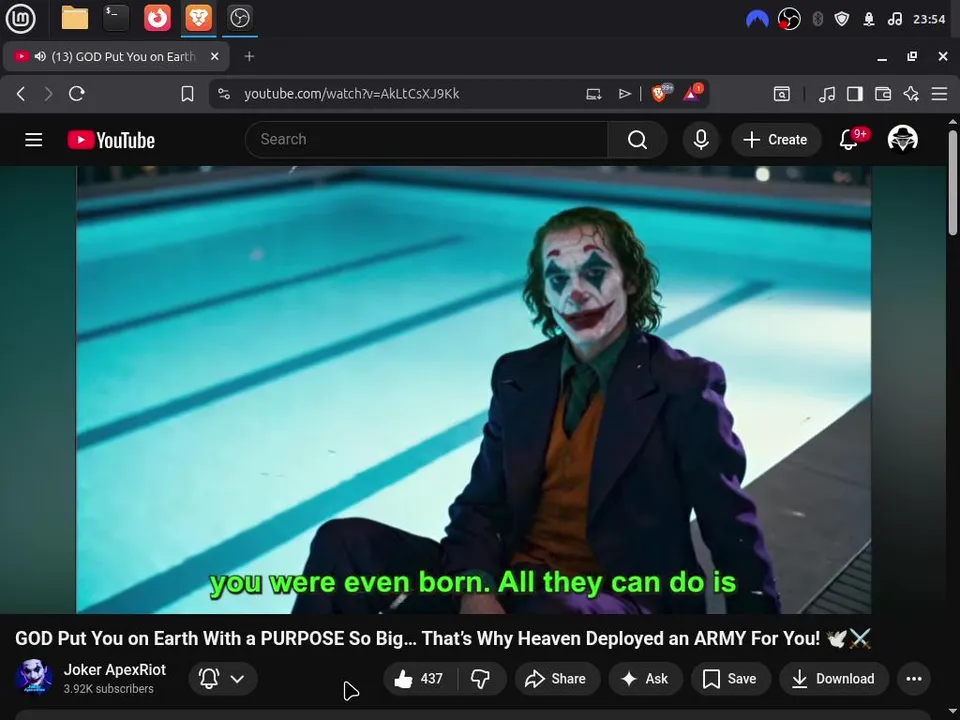Click the video player to pause
The width and height of the screenshot is (960, 720).
click(x=473, y=389)
